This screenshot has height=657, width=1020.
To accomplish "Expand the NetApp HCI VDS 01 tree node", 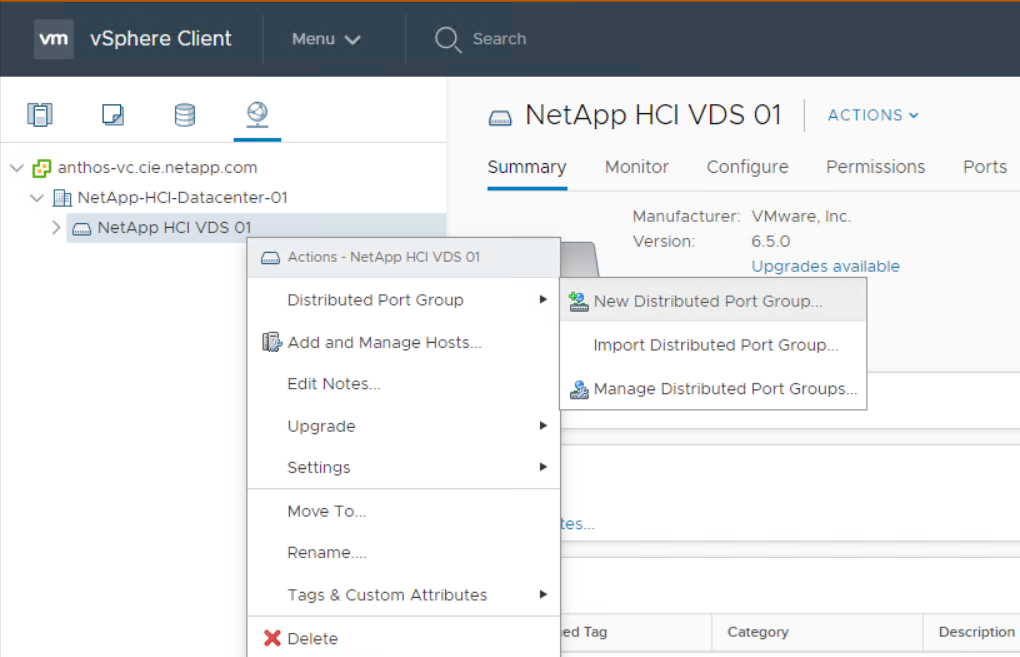I will pyautogui.click(x=56, y=228).
